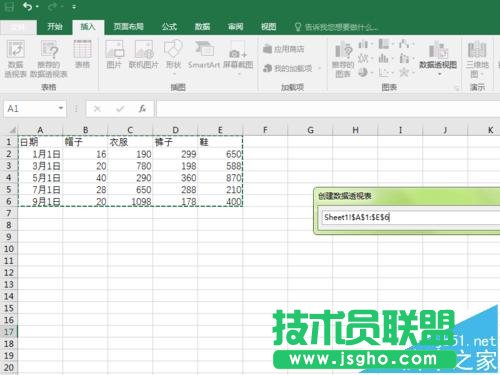The width and height of the screenshot is (500, 375).
Task: Click cell C6 with value 1098
Action: click(130, 201)
